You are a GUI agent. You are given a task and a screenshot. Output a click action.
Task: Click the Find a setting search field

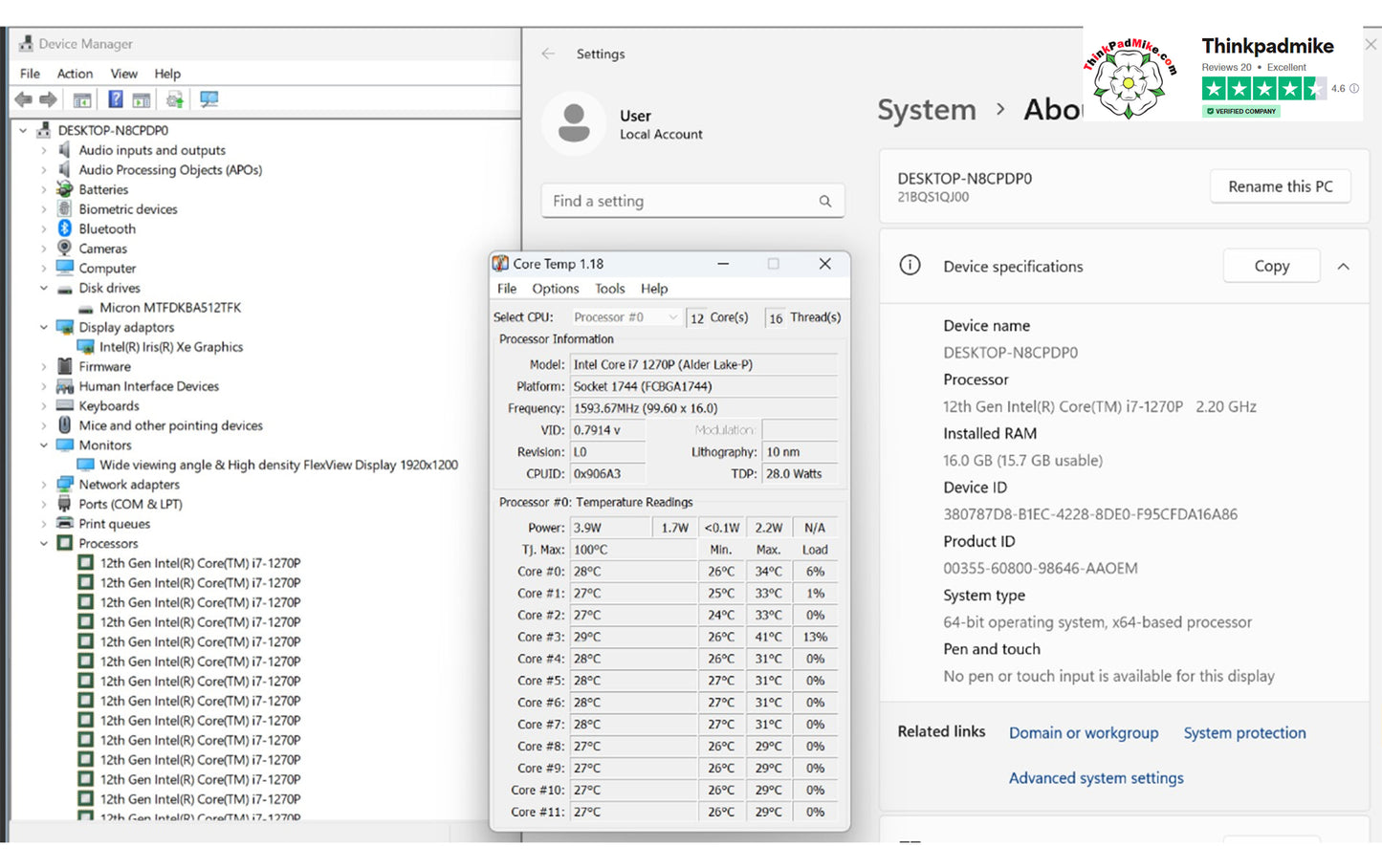click(693, 201)
